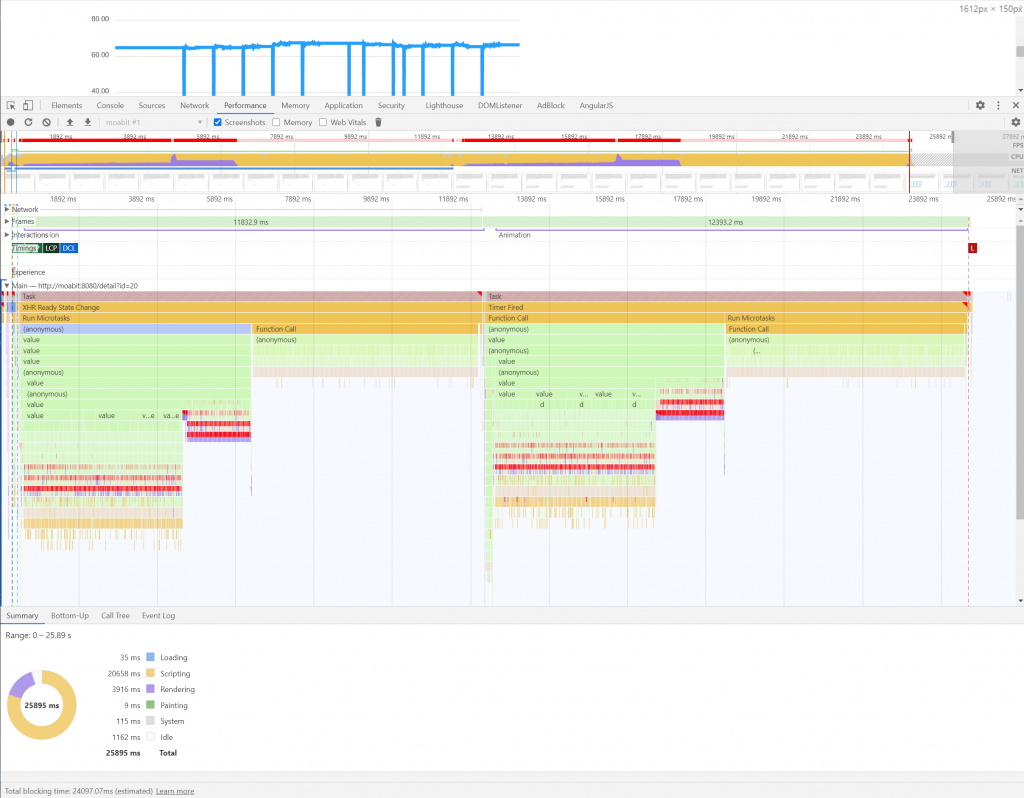Disable the Screenshots capture option
This screenshot has width=1024, height=798.
(x=218, y=121)
